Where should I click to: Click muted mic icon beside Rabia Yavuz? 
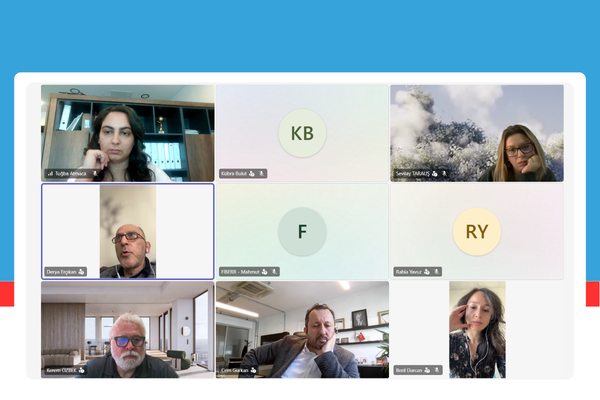coord(436,272)
